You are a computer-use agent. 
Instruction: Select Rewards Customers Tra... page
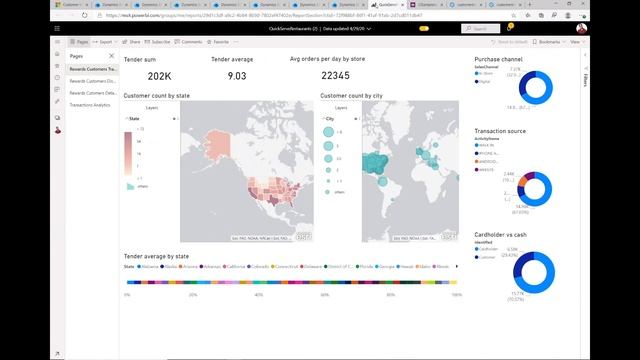[x=92, y=69]
